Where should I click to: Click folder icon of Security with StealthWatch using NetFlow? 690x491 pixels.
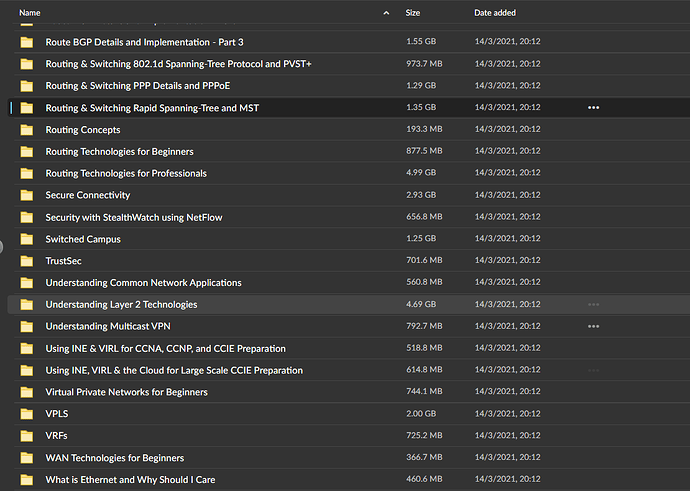27,217
